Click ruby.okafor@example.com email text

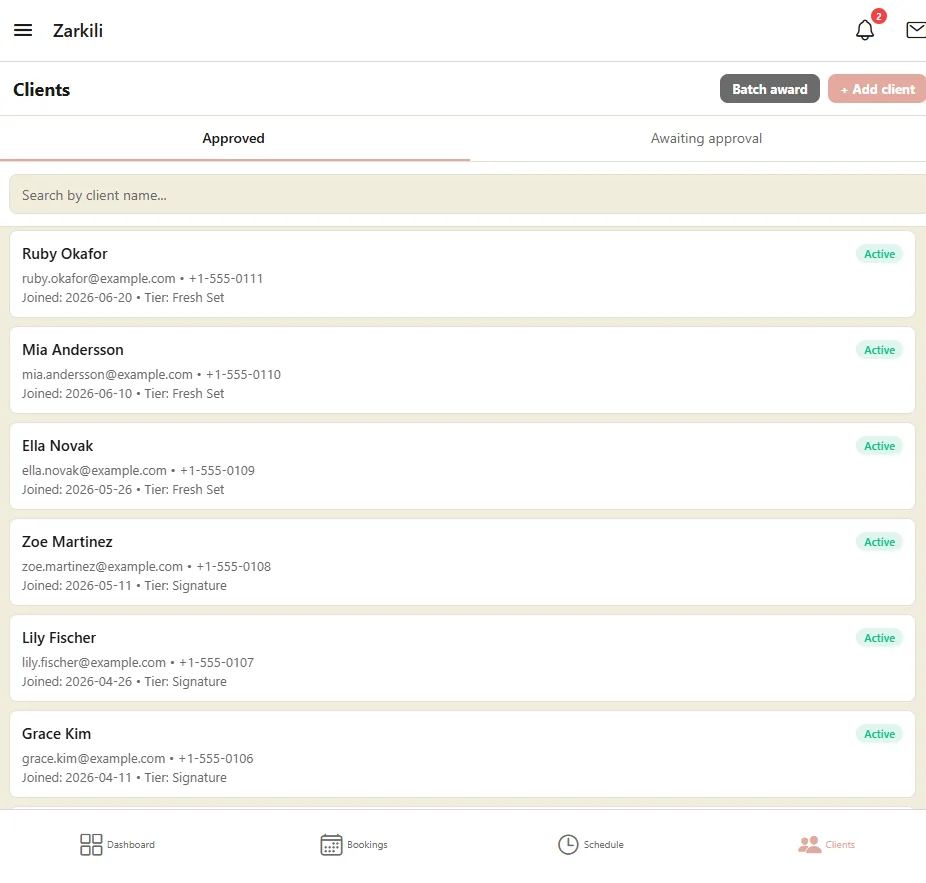pyautogui.click(x=99, y=278)
